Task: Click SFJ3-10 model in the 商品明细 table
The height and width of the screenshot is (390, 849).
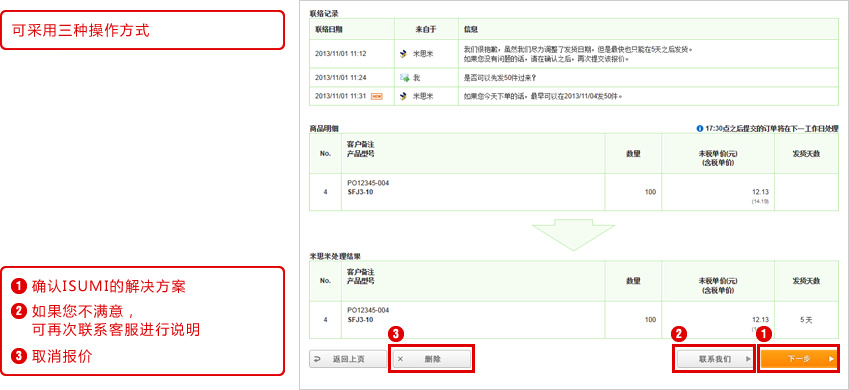Action: coord(360,192)
